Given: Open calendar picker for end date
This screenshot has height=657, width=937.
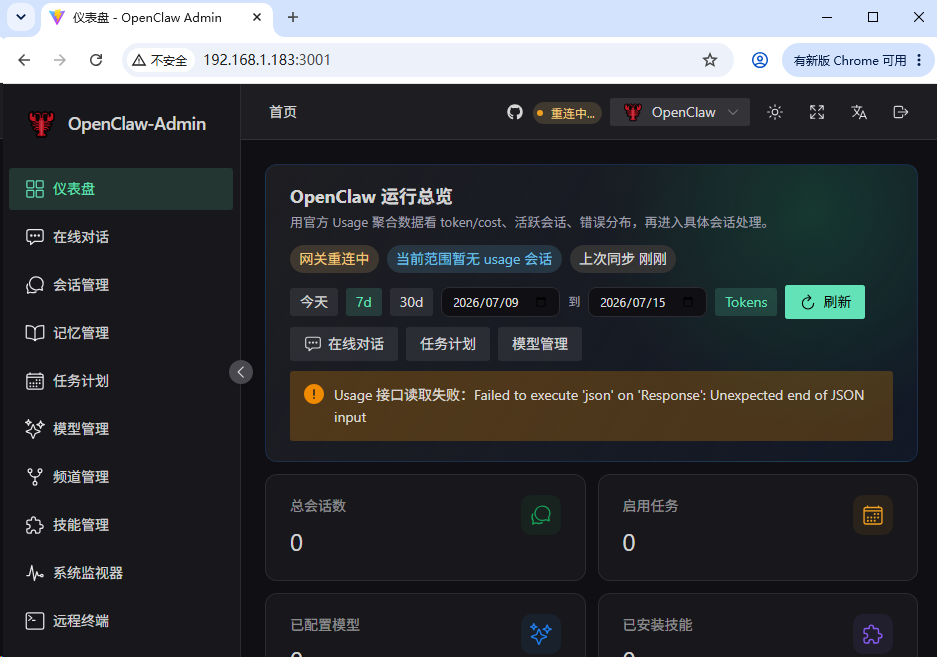Looking at the screenshot, I should tap(688, 302).
